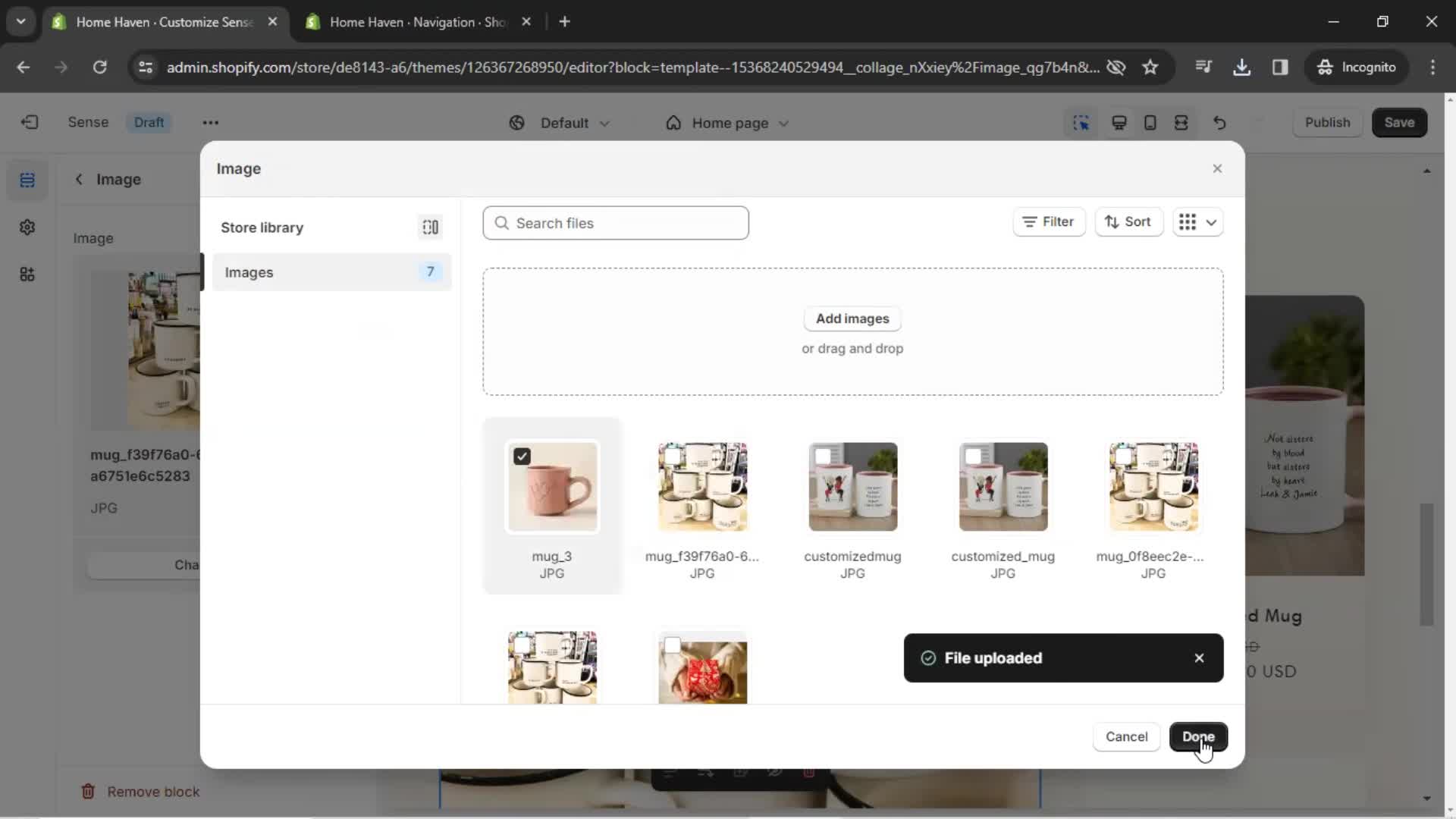Click the theme editor undo icon
This screenshot has width=1456, height=819.
[1221, 122]
